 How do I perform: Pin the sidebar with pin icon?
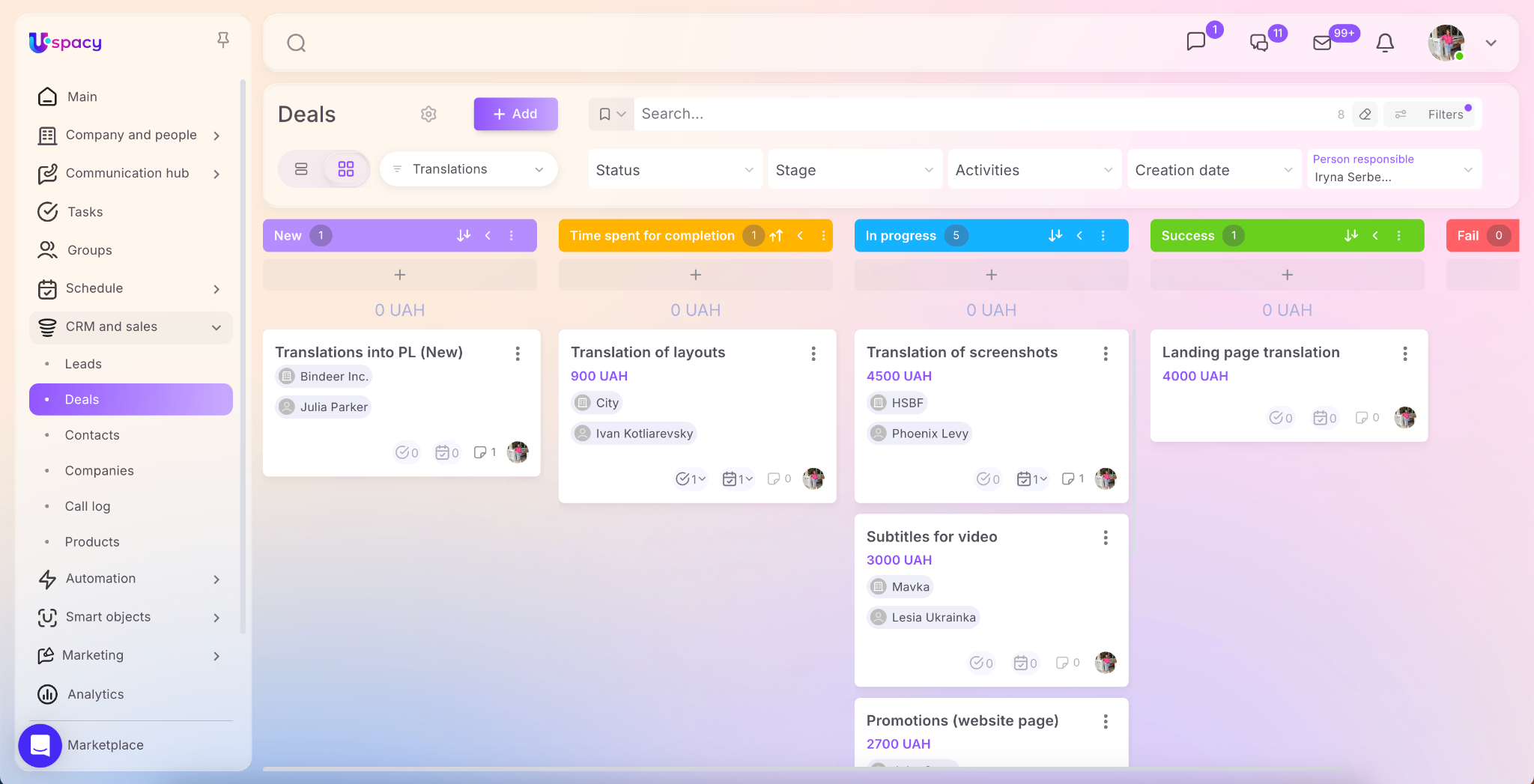222,40
